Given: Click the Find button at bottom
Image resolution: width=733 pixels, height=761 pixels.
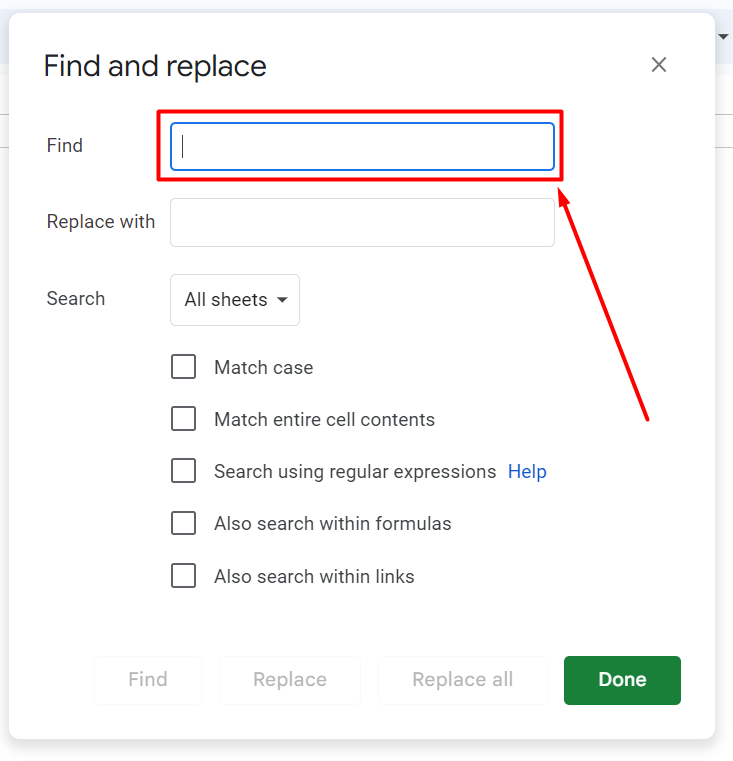Looking at the screenshot, I should click(148, 679).
